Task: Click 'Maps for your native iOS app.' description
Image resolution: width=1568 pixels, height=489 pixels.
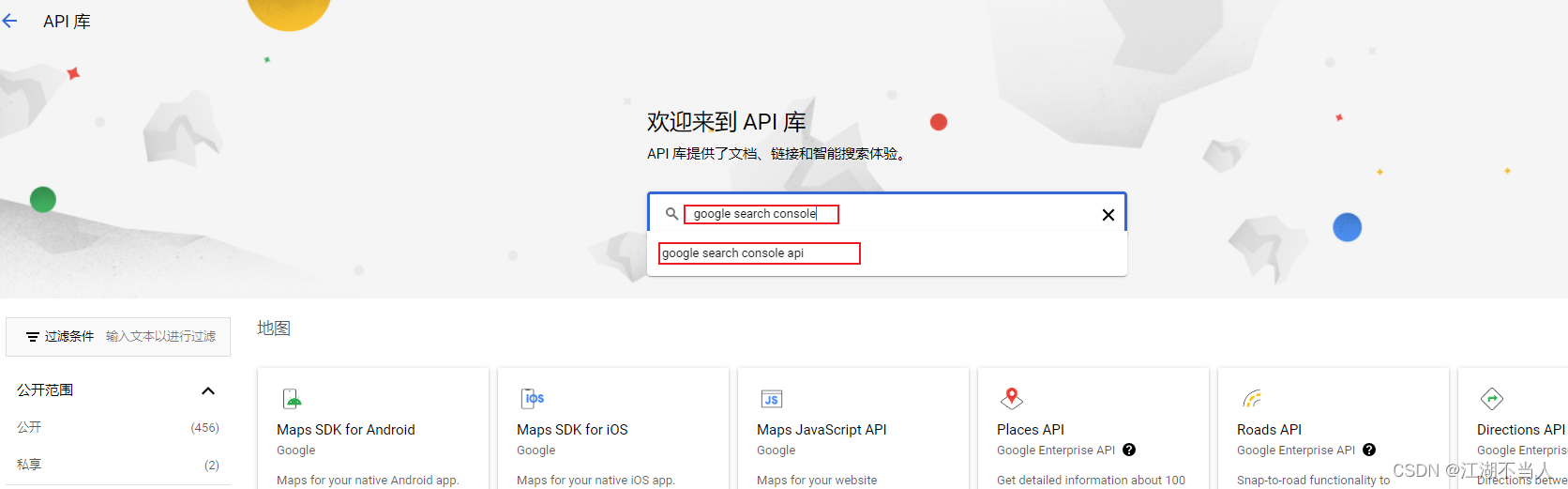Action: coord(596,480)
